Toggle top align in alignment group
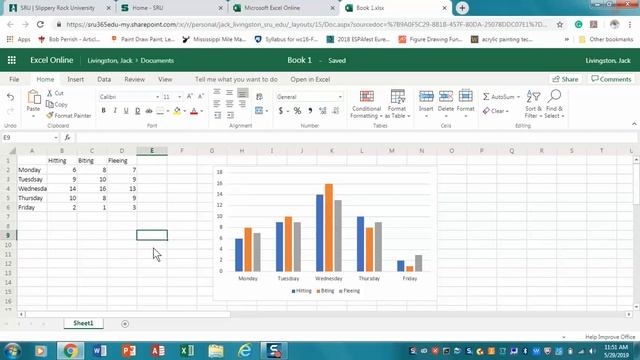 click(x=217, y=92)
